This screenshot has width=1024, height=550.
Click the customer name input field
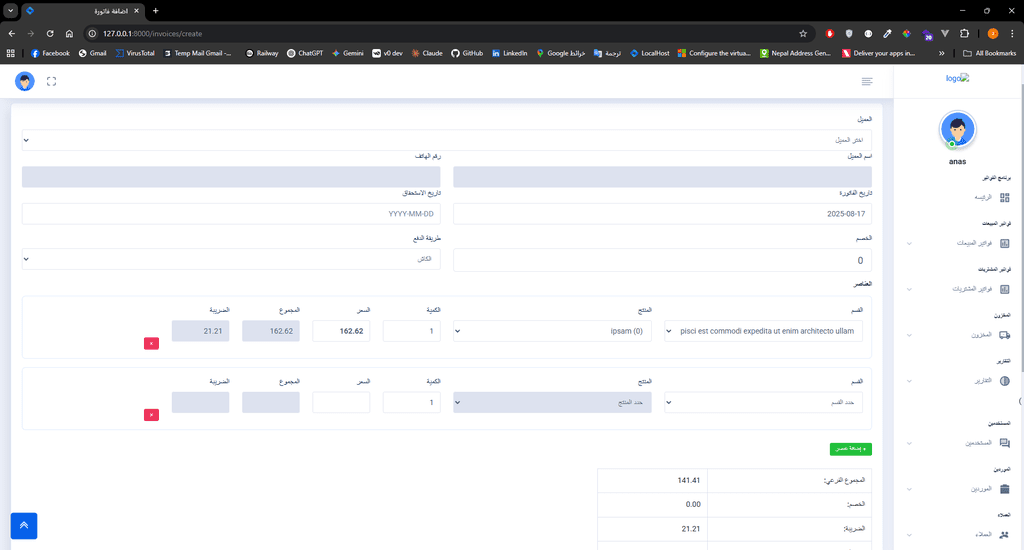pyautogui.click(x=662, y=177)
